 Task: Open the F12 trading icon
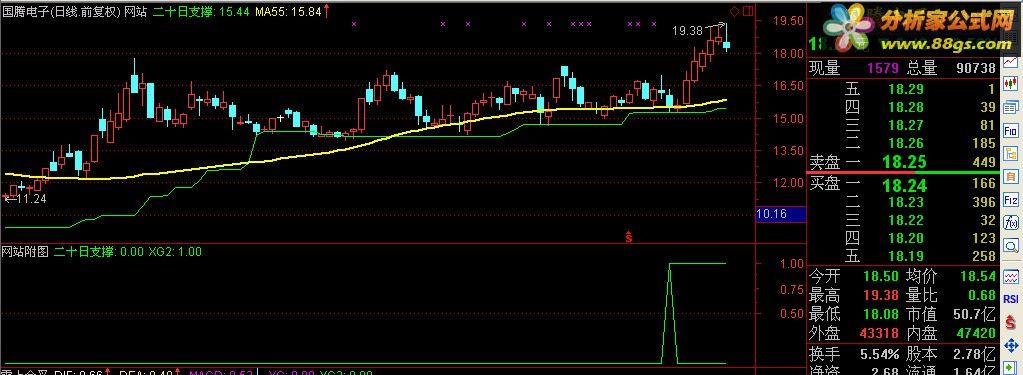1011,199
